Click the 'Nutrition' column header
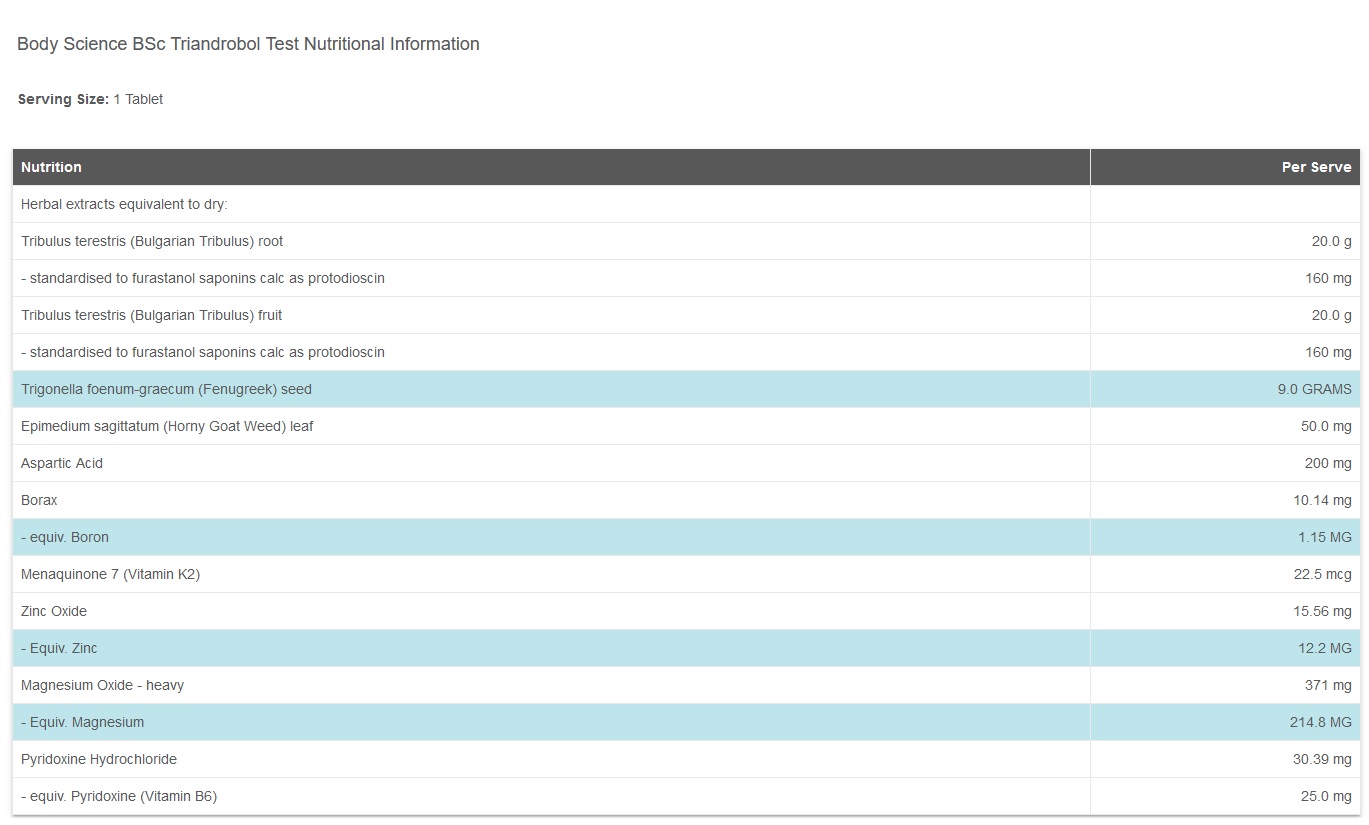Image resolution: width=1369 pixels, height=825 pixels. [551, 167]
